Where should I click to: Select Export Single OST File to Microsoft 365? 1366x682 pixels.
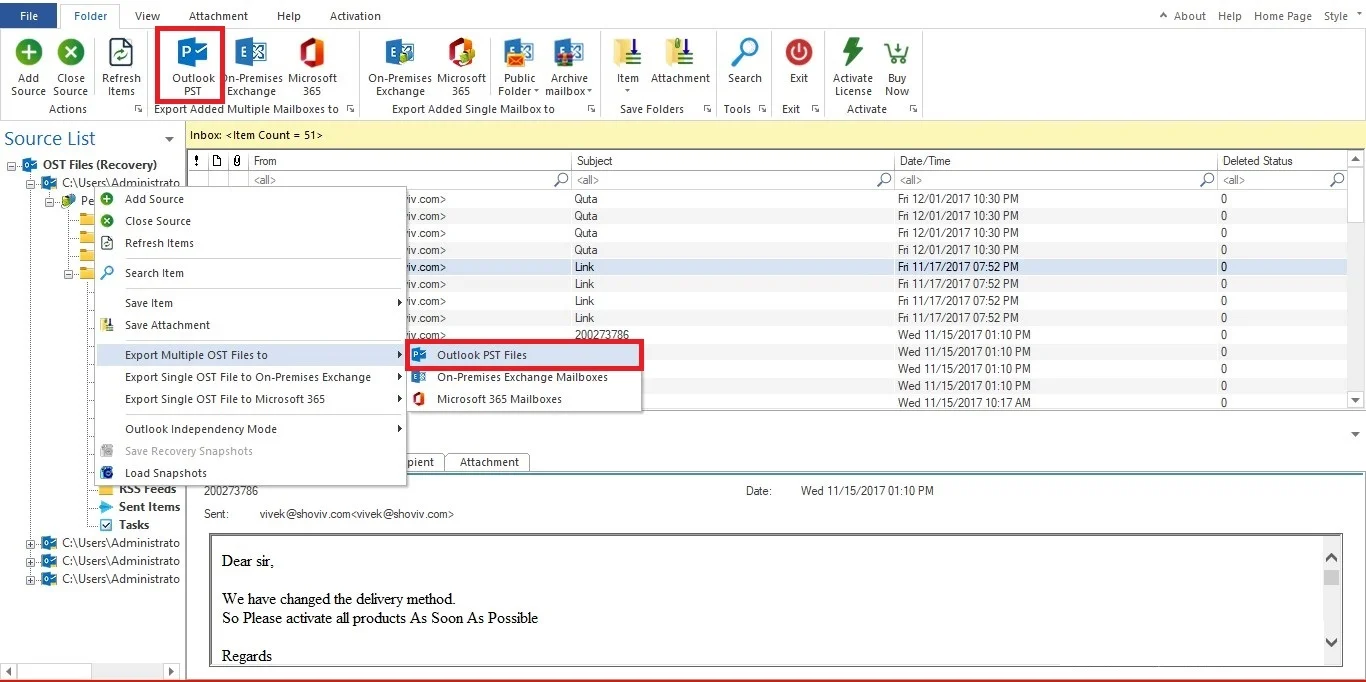250,399
